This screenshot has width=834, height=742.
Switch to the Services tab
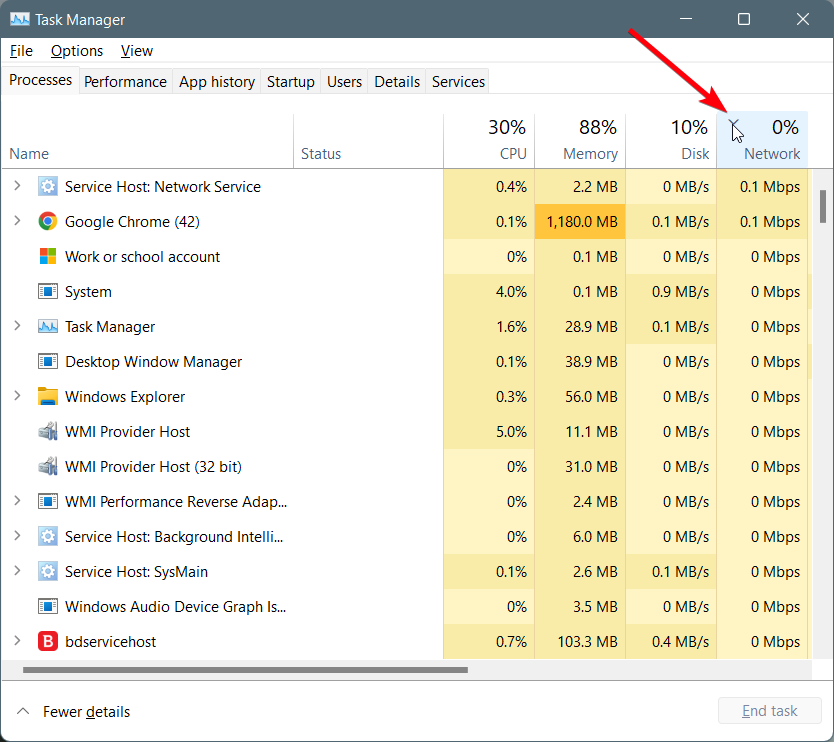[x=458, y=81]
